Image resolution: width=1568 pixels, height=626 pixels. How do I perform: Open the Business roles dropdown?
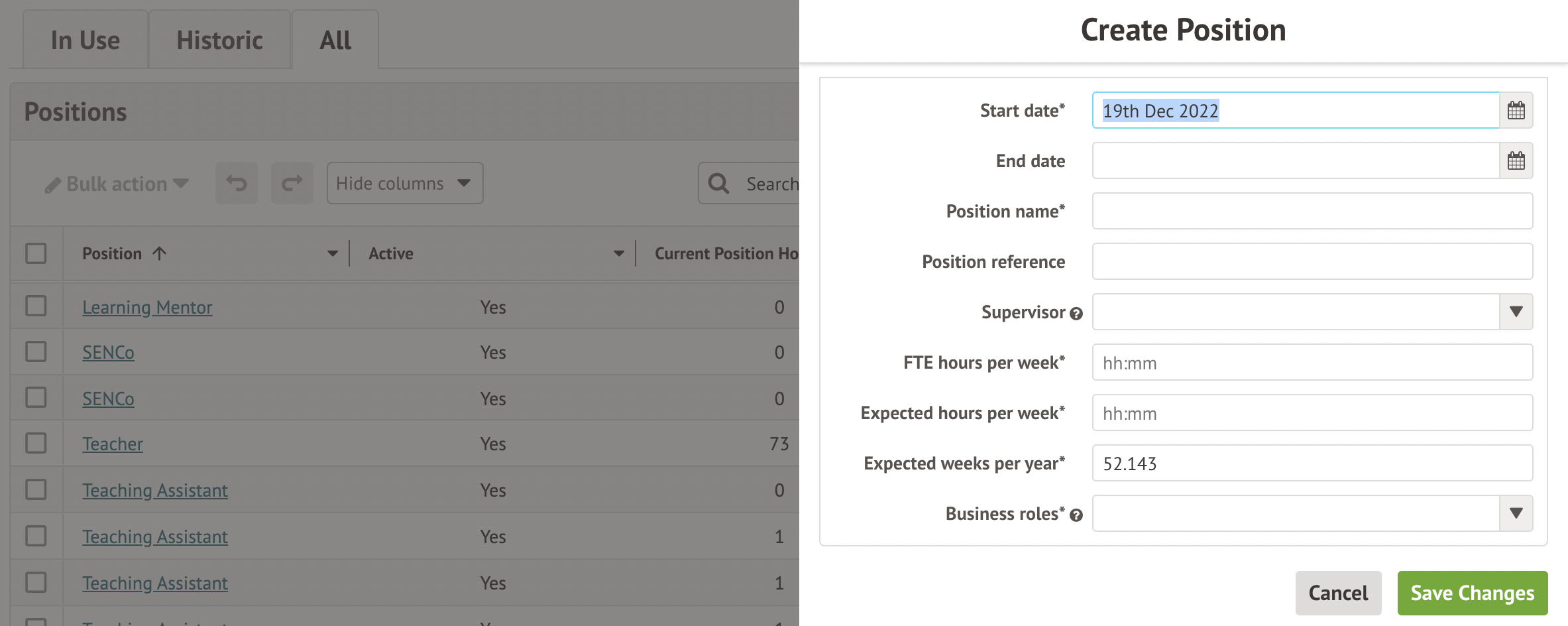[x=1516, y=513]
